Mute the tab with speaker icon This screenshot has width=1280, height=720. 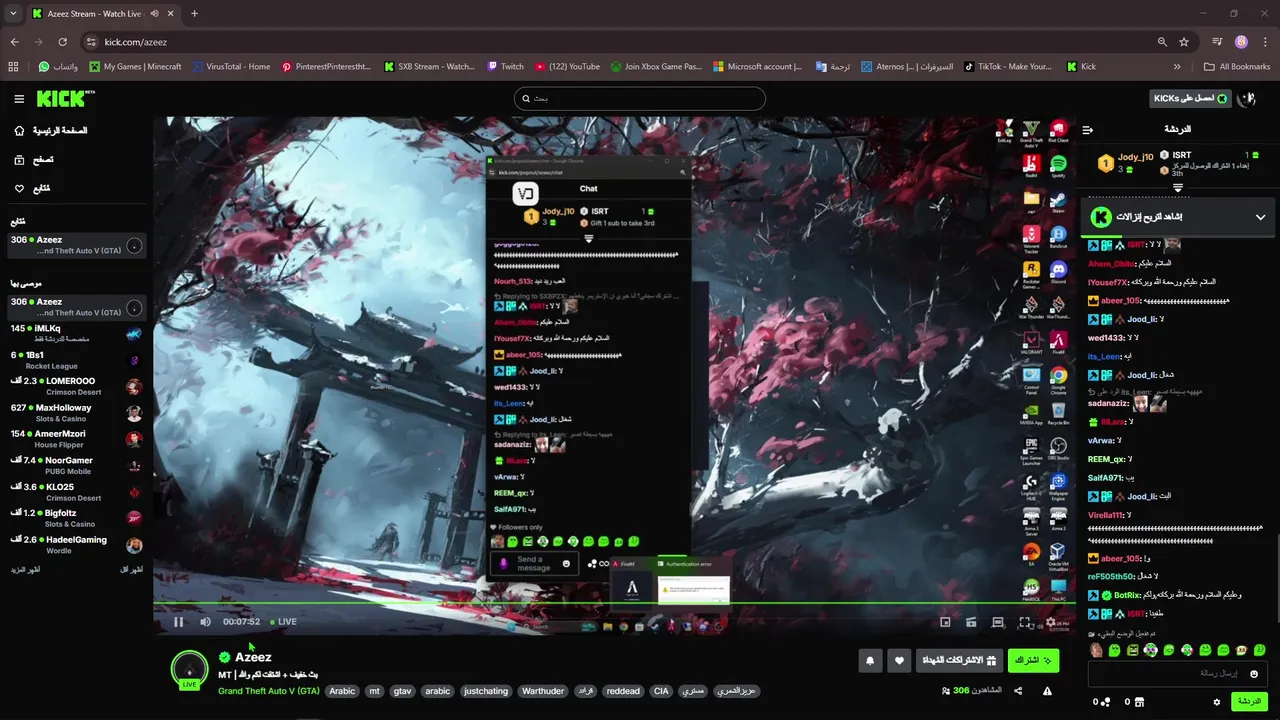tap(155, 14)
